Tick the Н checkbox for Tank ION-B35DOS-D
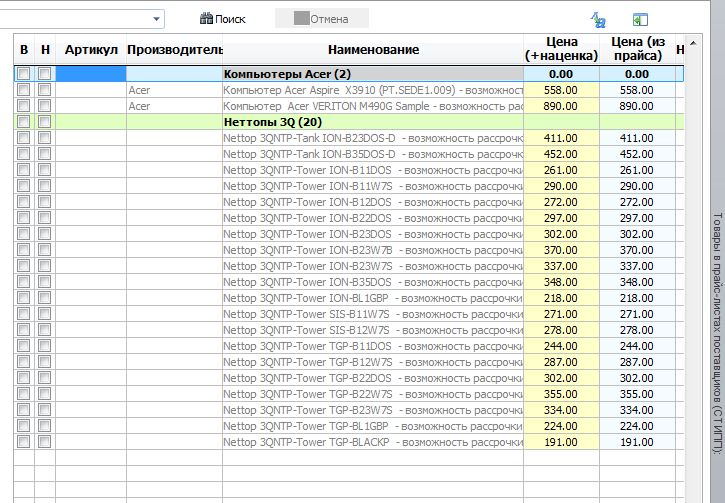The height and width of the screenshot is (503, 725). tap(45, 154)
